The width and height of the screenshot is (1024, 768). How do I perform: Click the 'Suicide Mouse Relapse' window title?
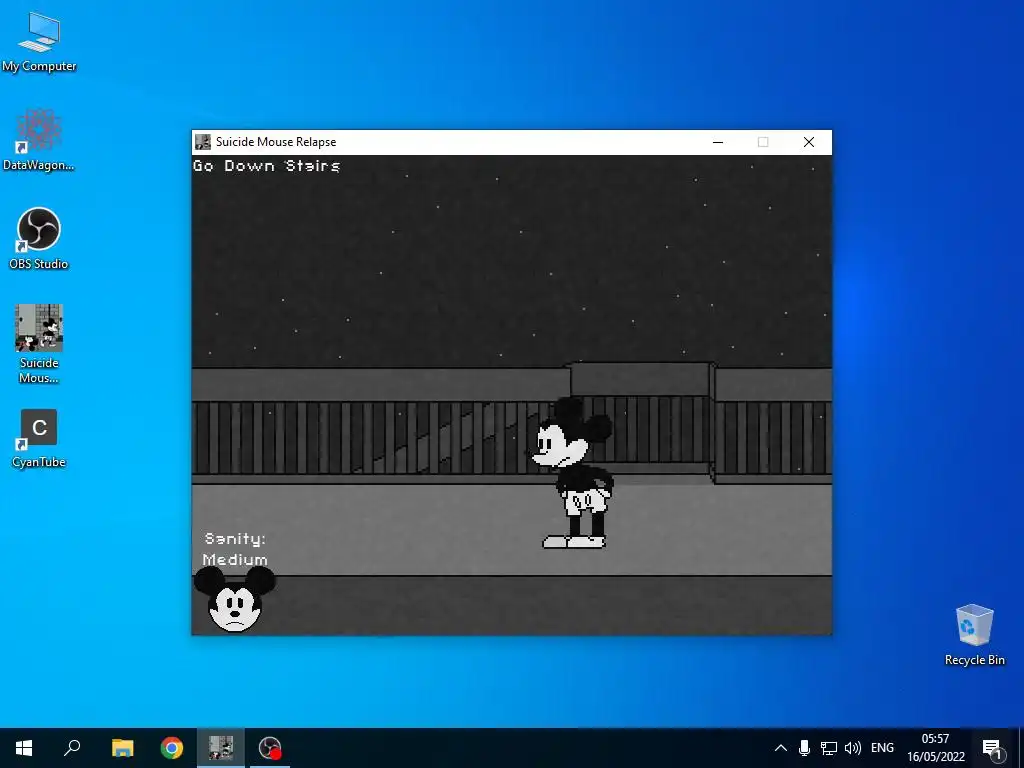click(x=276, y=142)
